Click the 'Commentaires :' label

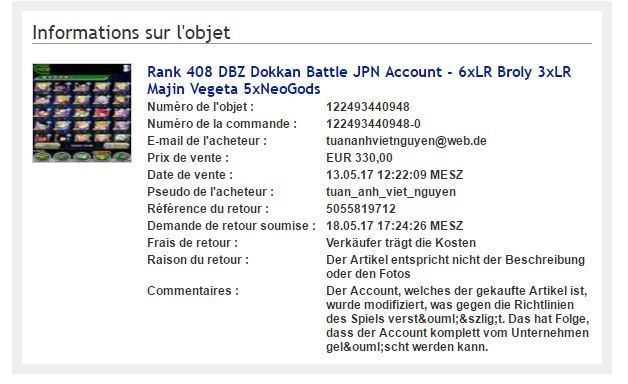point(193,291)
